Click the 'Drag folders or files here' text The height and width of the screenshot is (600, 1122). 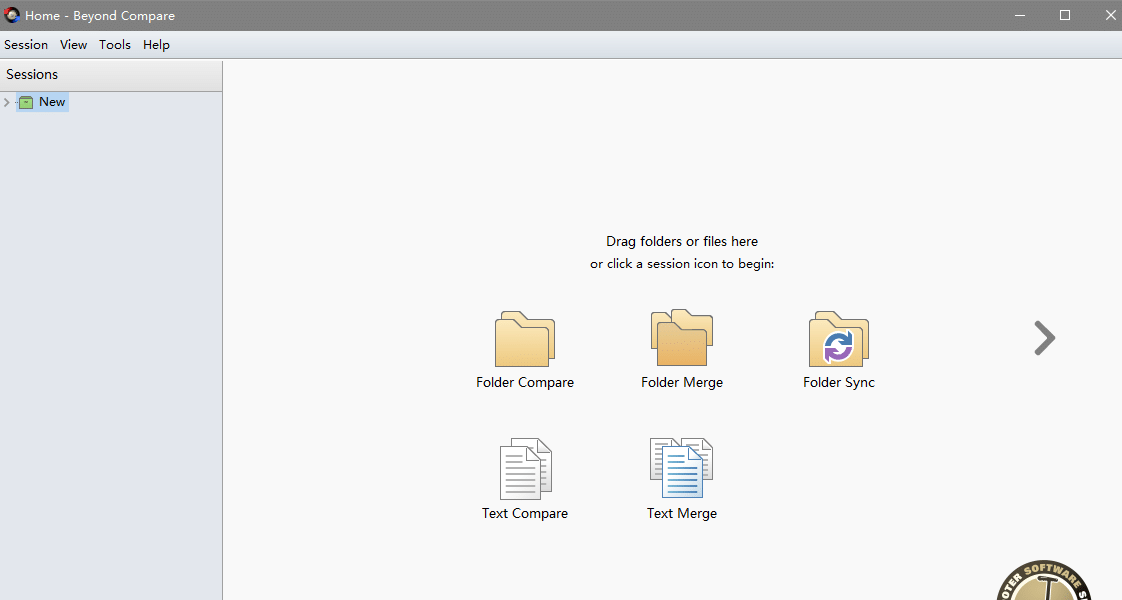click(x=682, y=241)
